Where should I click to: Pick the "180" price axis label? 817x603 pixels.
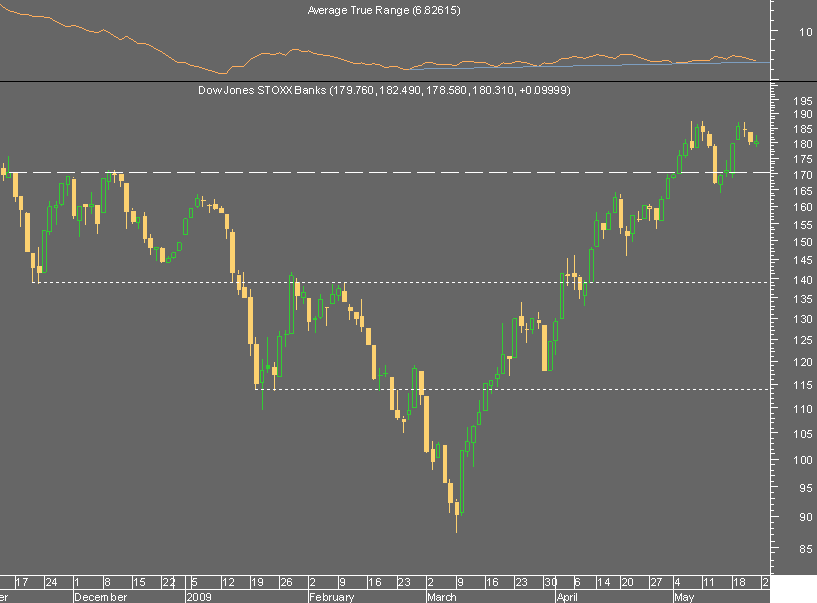coord(802,144)
